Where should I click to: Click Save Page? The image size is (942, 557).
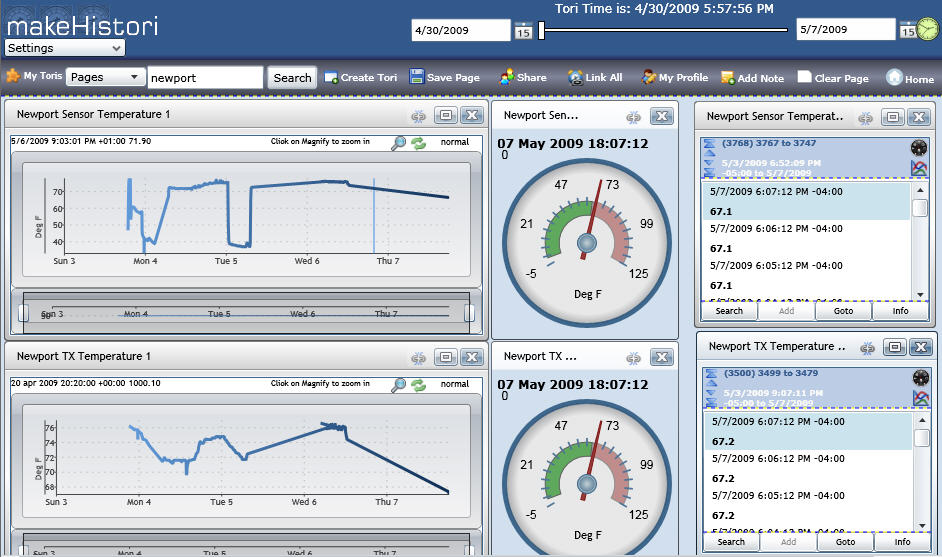point(445,77)
